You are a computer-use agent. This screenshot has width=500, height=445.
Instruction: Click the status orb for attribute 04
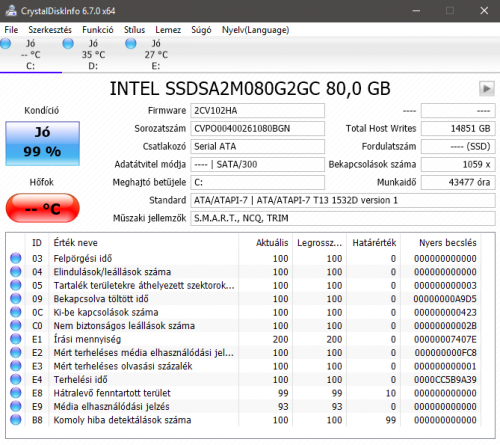click(x=16, y=272)
